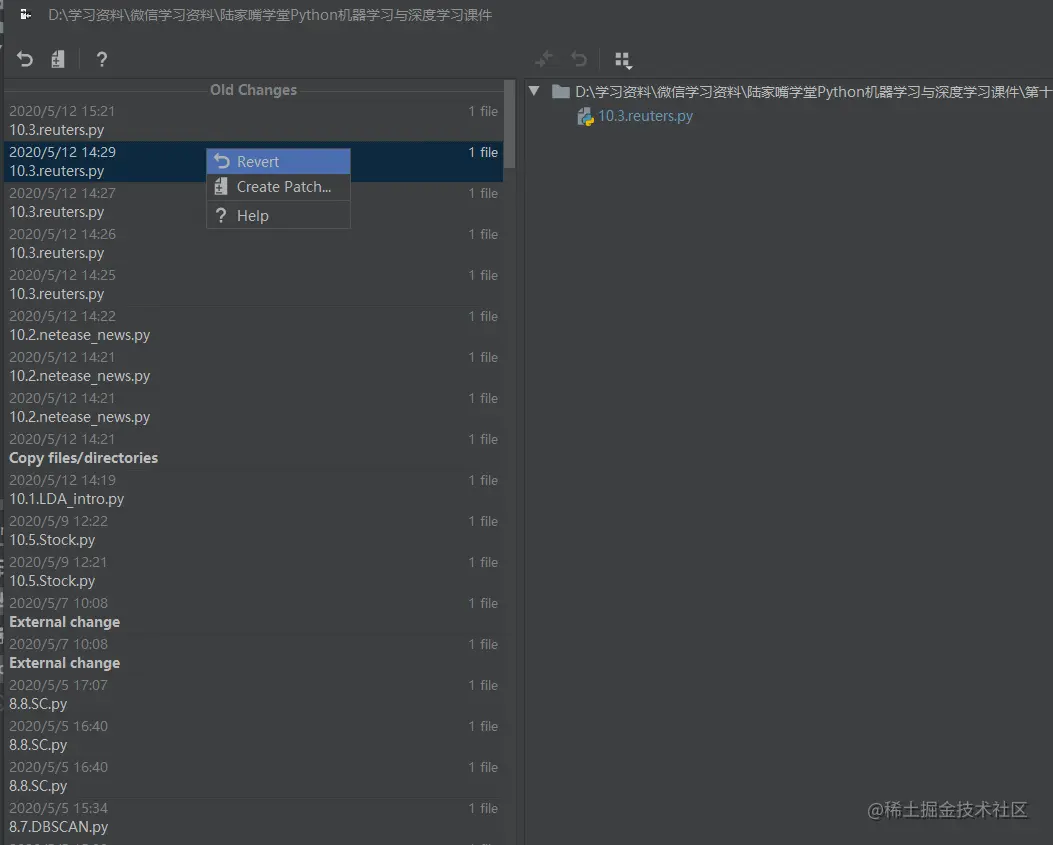Select the 2020/5/12 14:26 10.3.reuters.py revision
The image size is (1053, 845).
(254, 243)
